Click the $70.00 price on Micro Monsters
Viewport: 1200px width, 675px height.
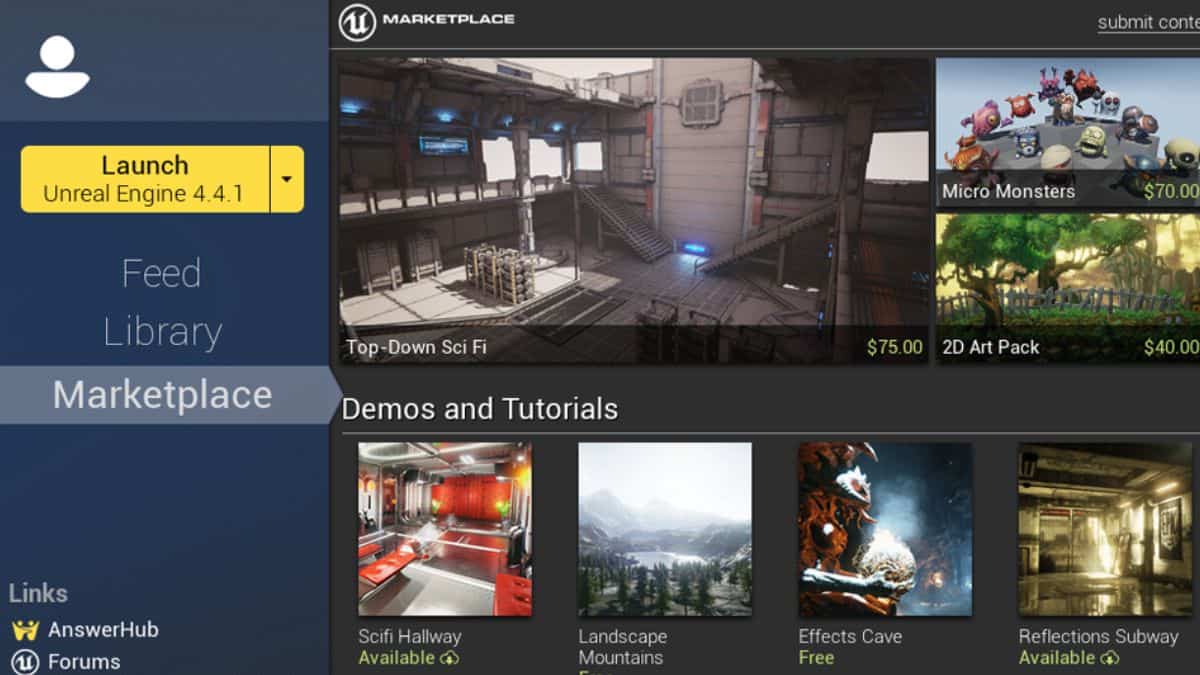coord(1171,191)
